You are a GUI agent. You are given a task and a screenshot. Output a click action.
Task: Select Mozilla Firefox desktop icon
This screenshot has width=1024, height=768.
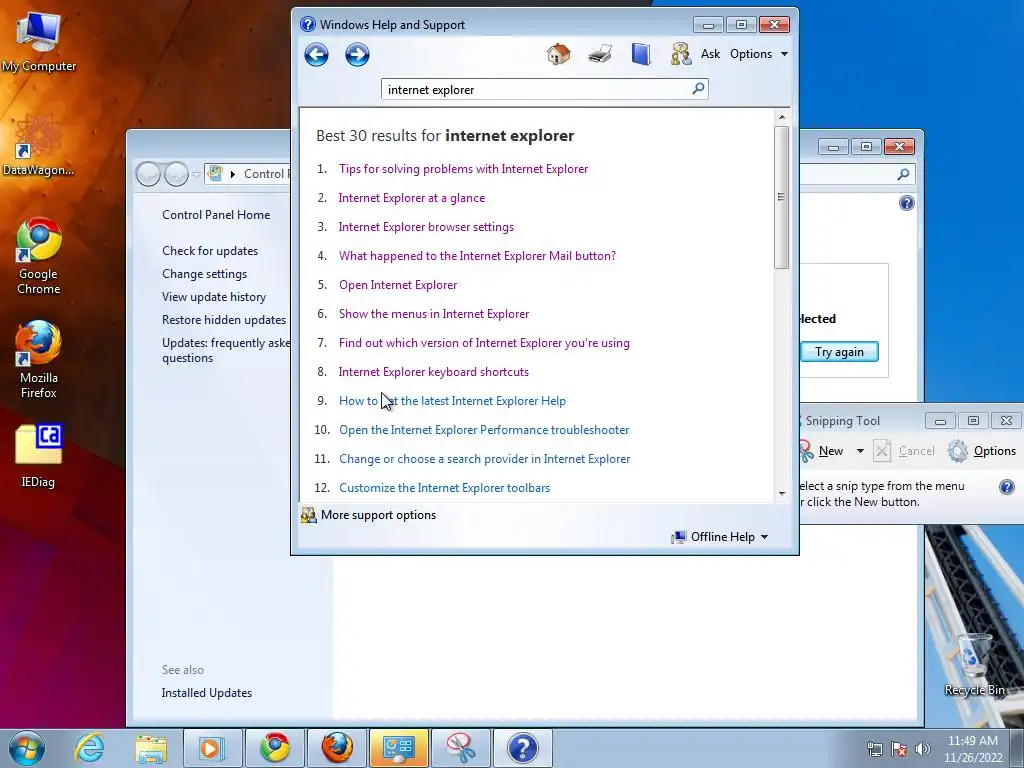point(39,359)
